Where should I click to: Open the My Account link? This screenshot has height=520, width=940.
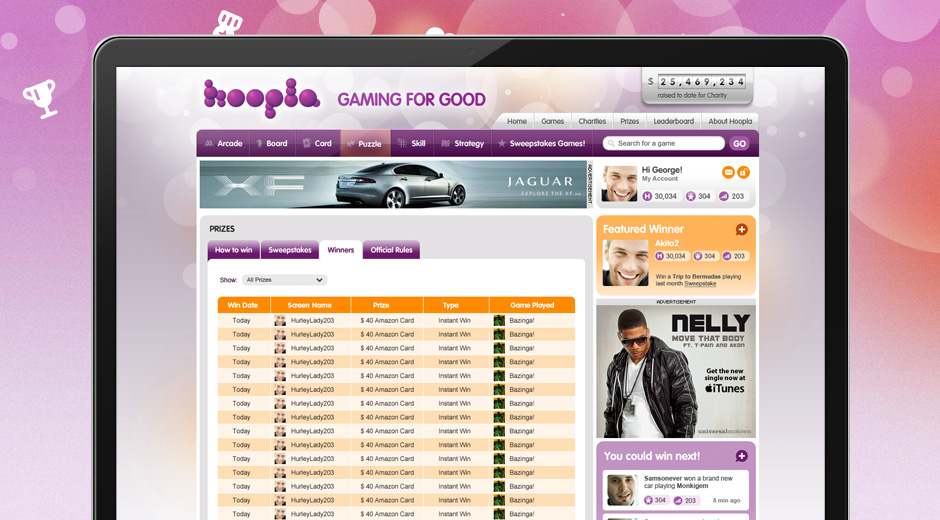click(659, 179)
